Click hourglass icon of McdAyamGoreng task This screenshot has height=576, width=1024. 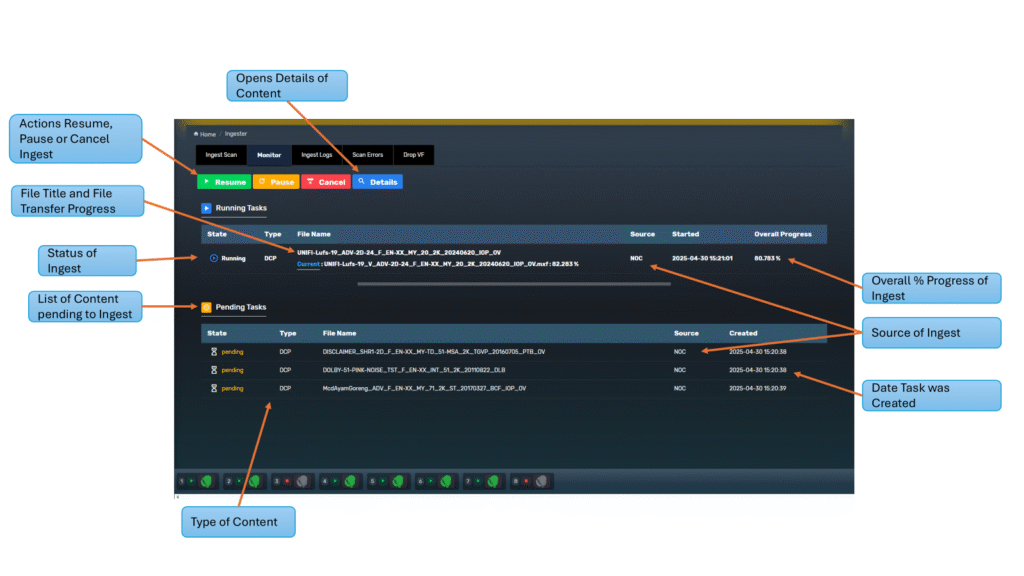click(x=214, y=388)
